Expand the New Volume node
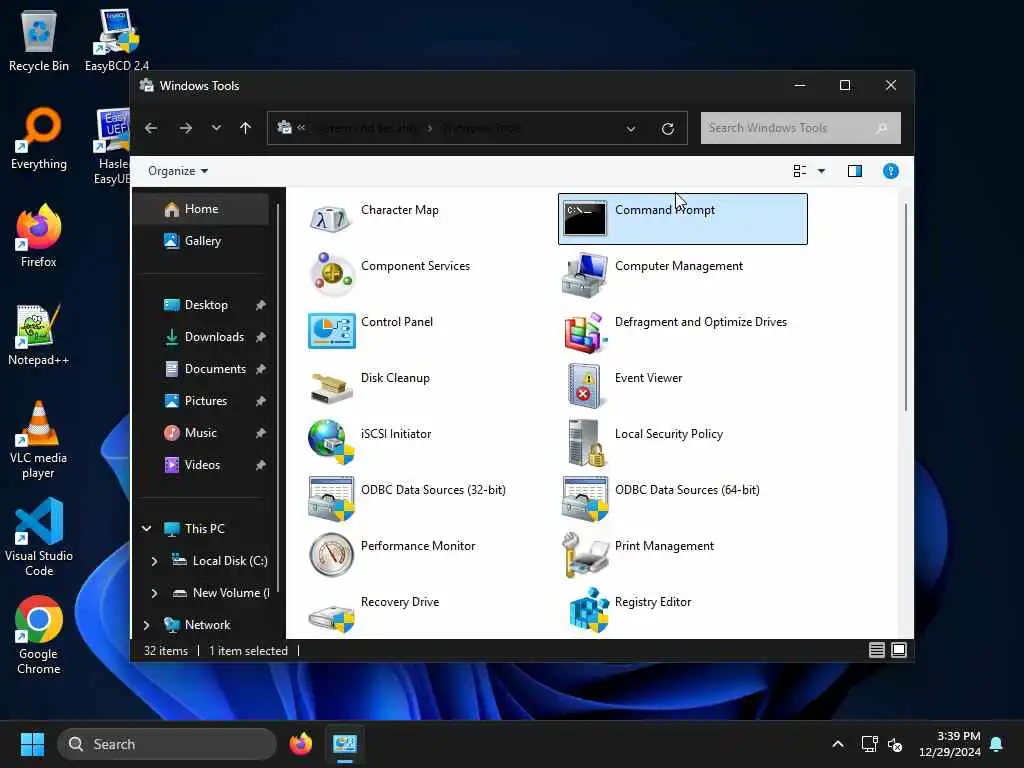Viewport: 1024px width, 768px height. 154,593
